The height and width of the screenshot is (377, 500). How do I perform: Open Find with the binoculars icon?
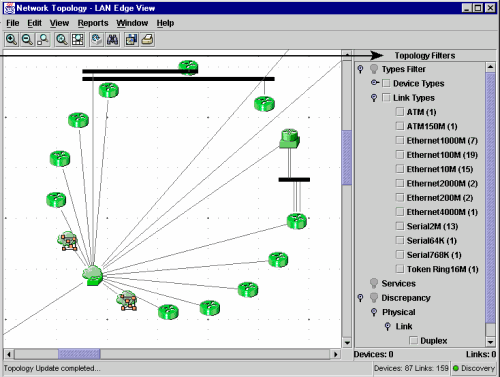click(112, 40)
